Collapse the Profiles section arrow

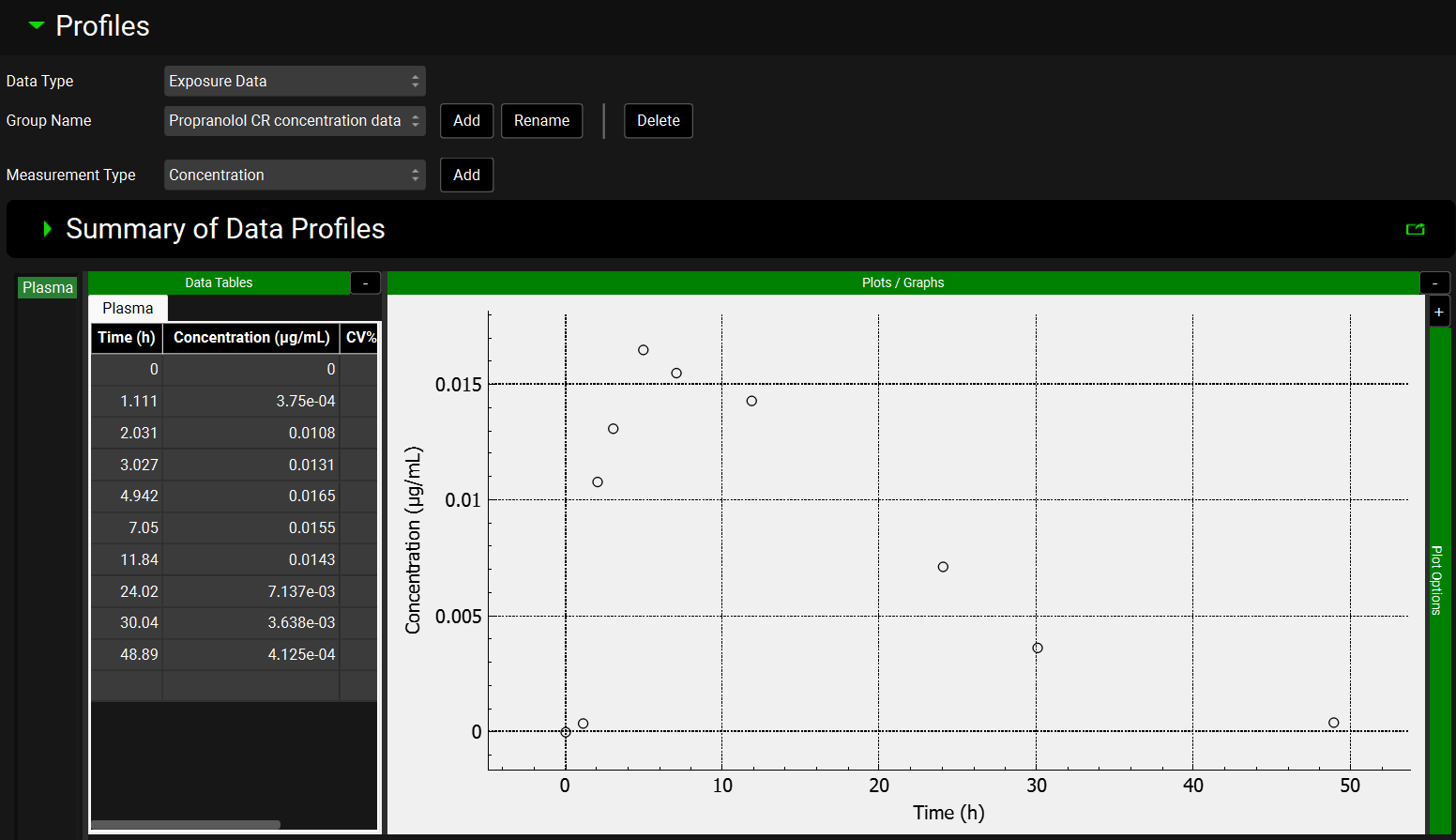(37, 25)
